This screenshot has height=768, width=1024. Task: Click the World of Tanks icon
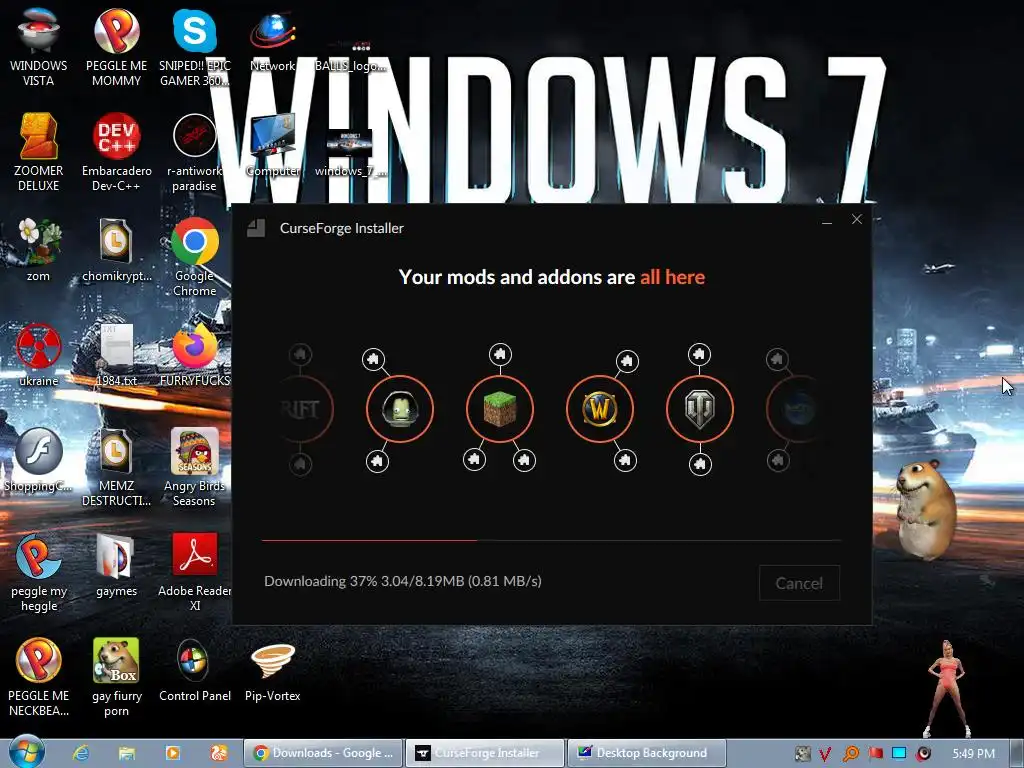point(699,409)
